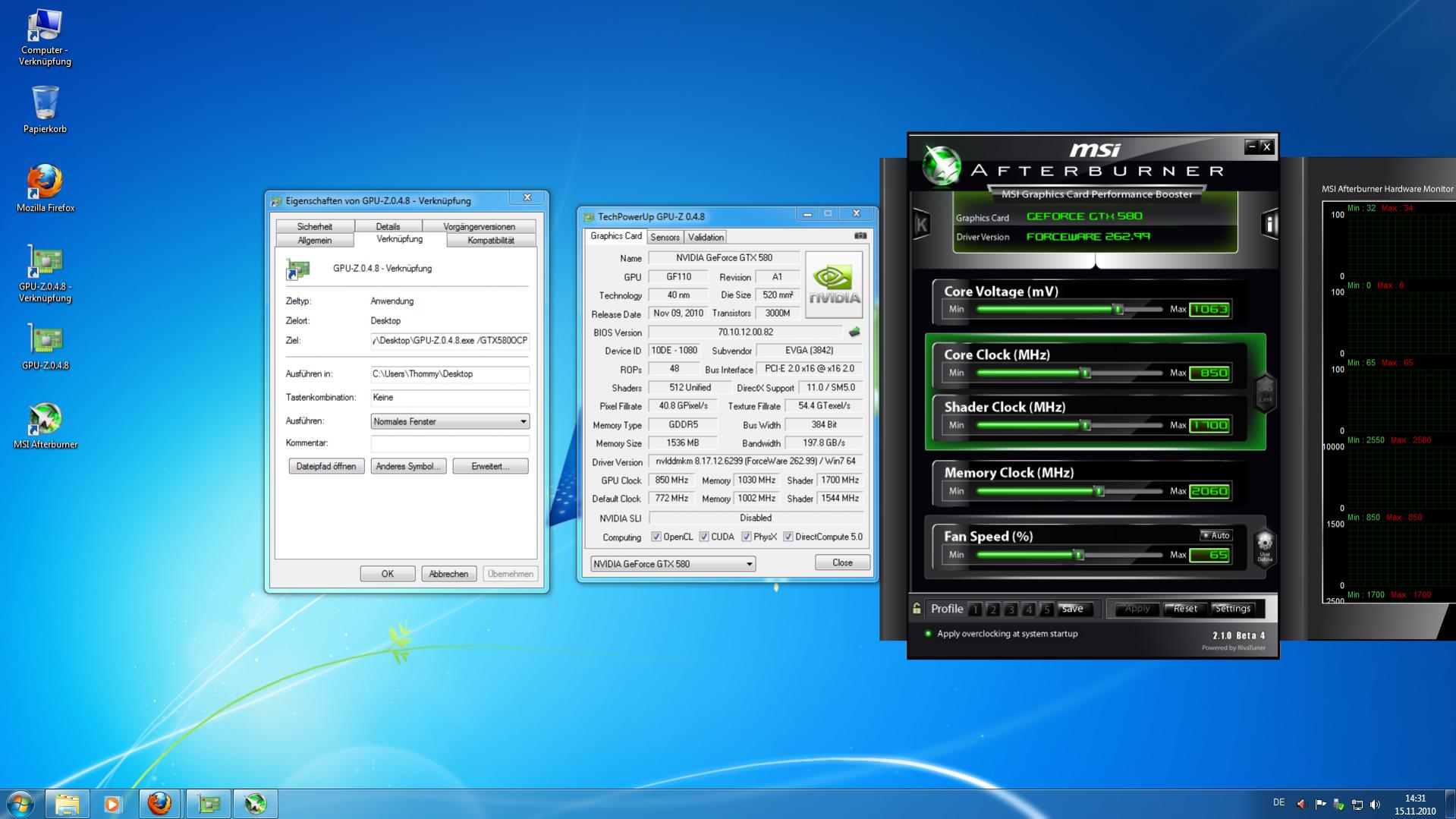Launch Kombustor with the K button in Afterburner

(x=922, y=225)
